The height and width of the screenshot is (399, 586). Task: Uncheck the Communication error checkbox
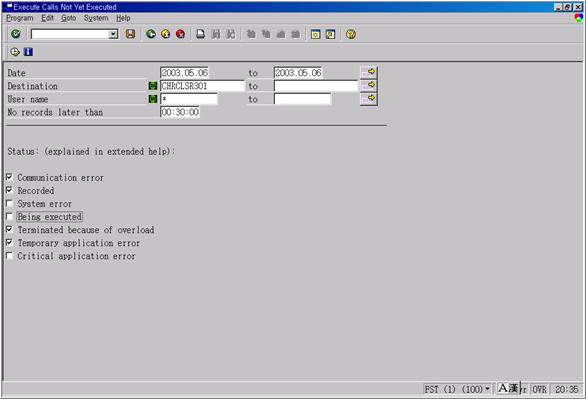[x=9, y=177]
